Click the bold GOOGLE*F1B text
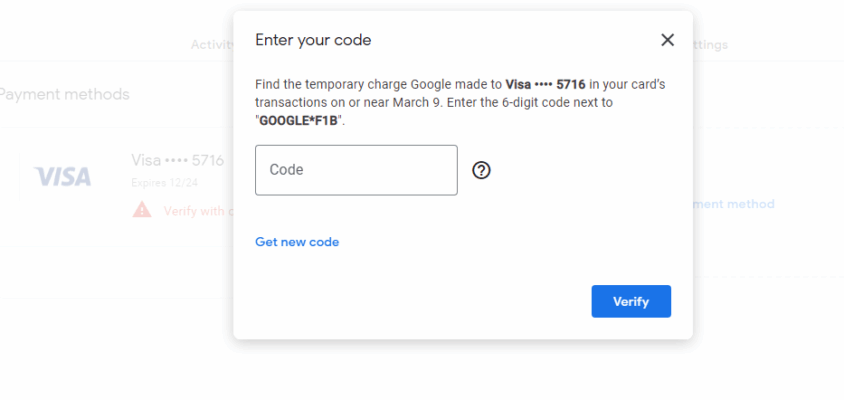This screenshot has width=844, height=400. tap(298, 121)
